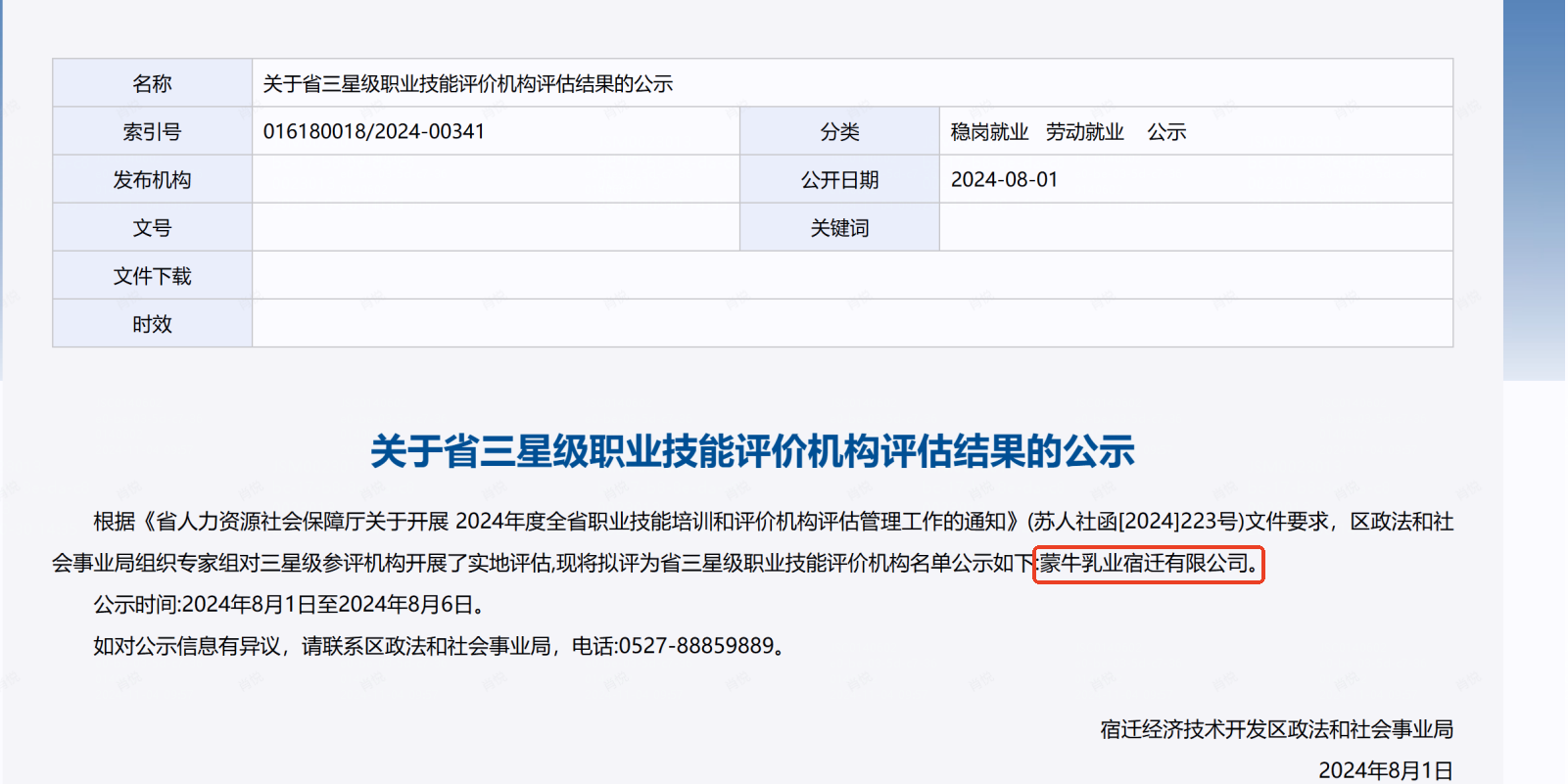Click the 关键词 label cell
Image resolution: width=1568 pixels, height=784 pixels.
[x=840, y=227]
